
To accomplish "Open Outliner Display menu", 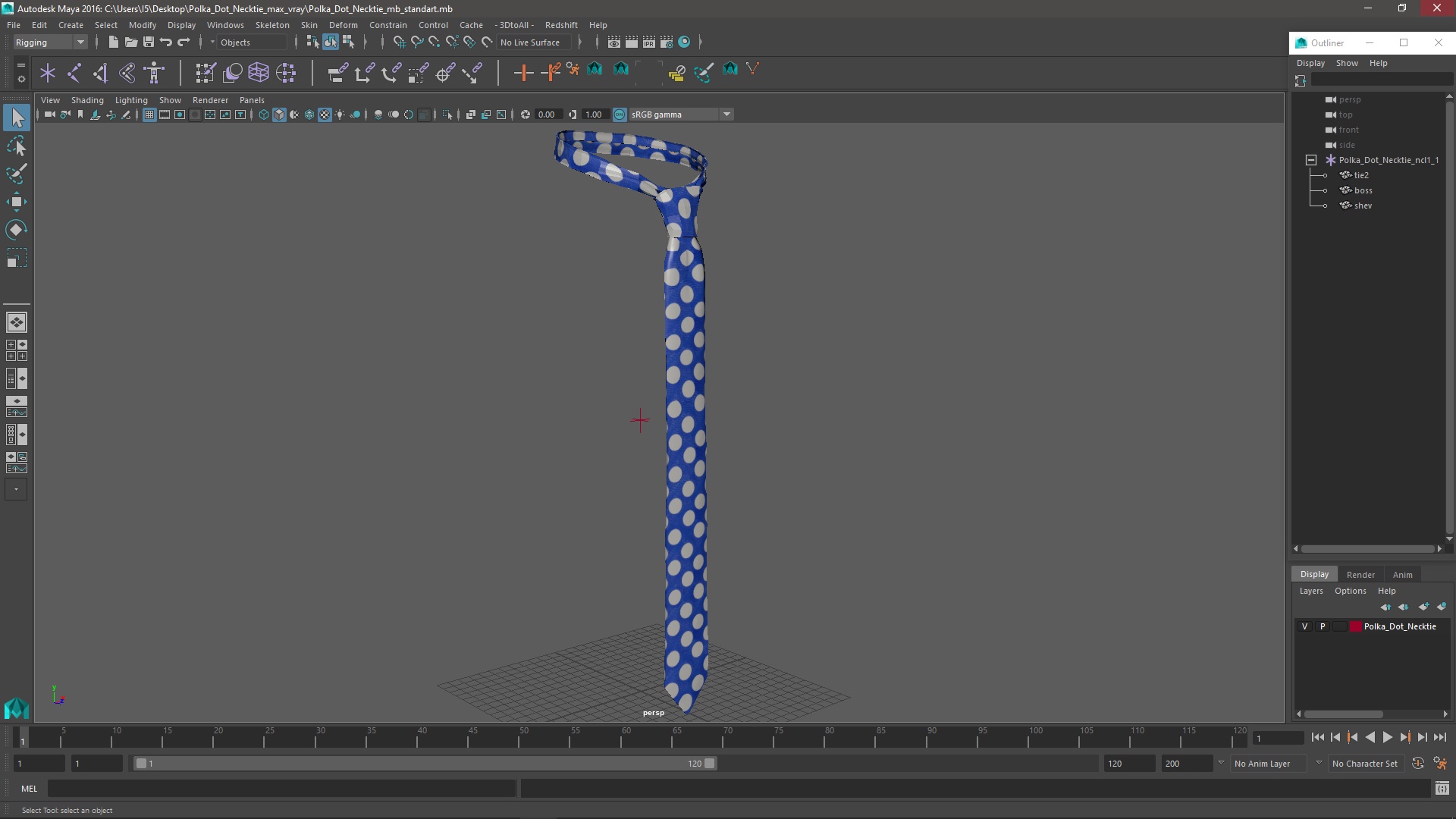I will 1310,63.
